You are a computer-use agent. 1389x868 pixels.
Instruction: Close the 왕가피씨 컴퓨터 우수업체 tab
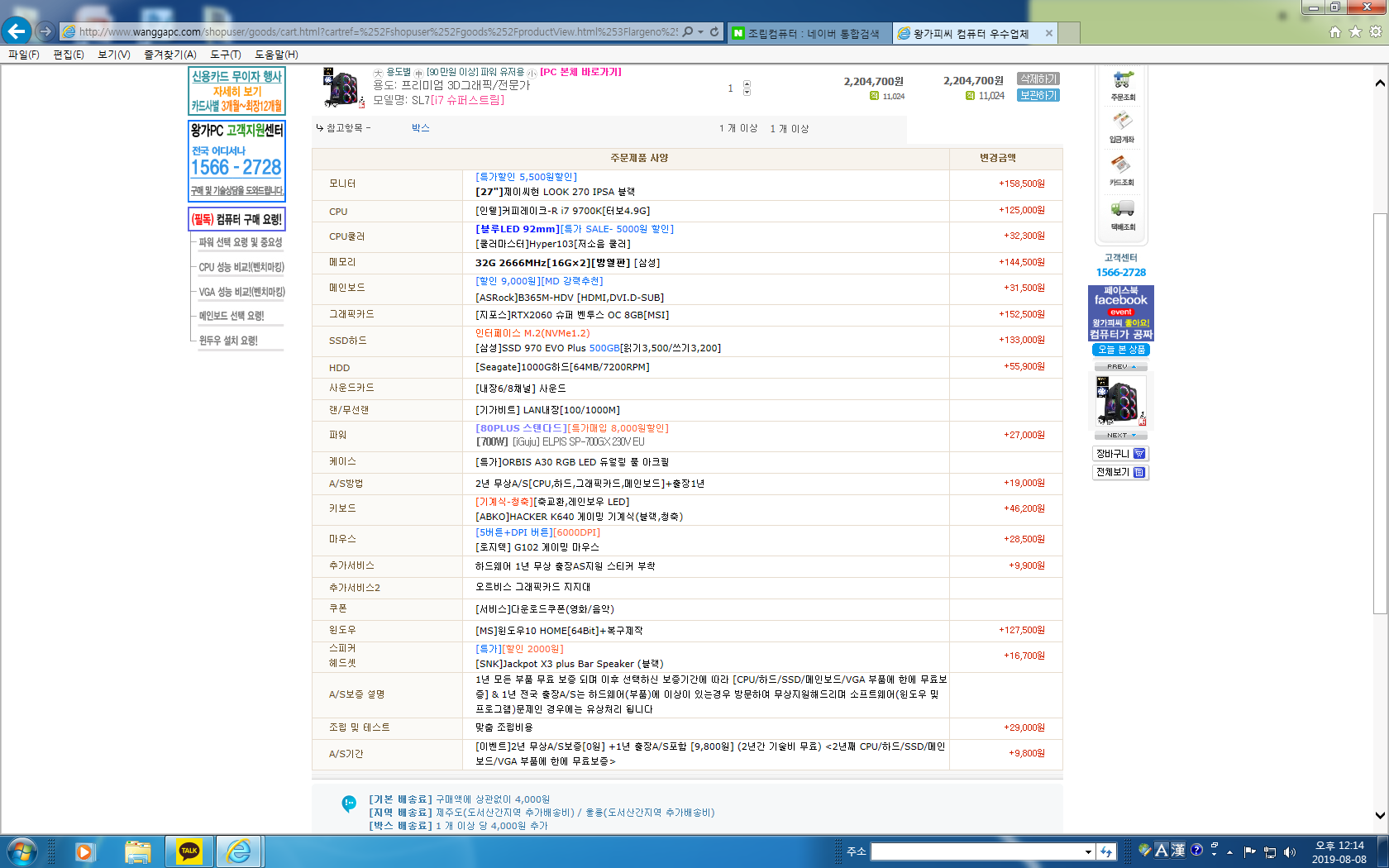pos(1049,33)
